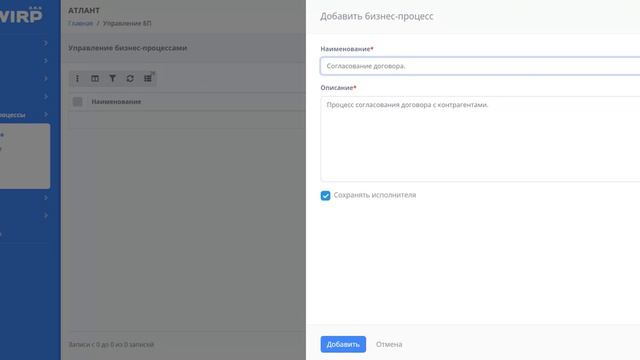This screenshot has height=360, width=640.
Task: Open the three-dot actions menu in toolbar
Action: pyautogui.click(x=77, y=78)
